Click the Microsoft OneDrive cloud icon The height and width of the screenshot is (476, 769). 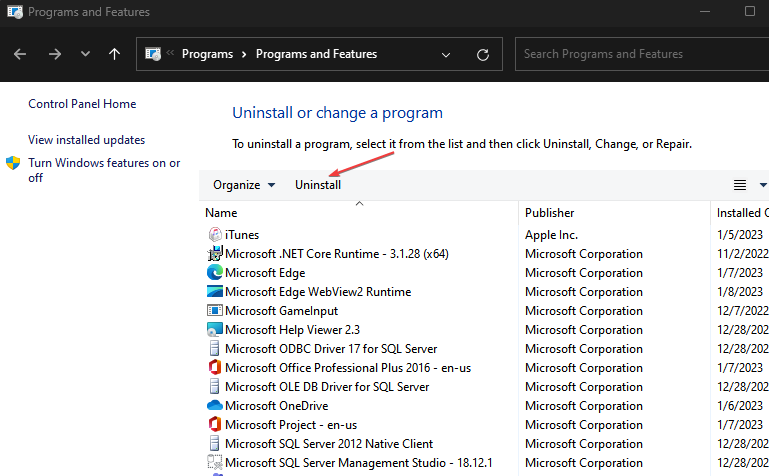[214, 406]
